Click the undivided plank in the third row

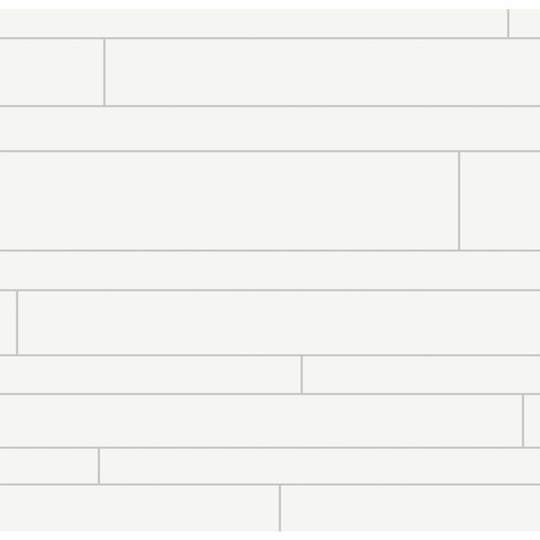tap(270, 129)
